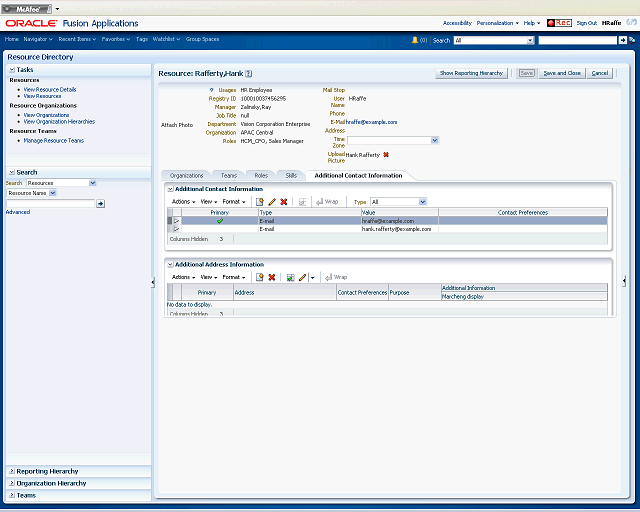Image resolution: width=640 pixels, height=512 pixels.
Task: Open Actions menu in Contact Information toolbar
Action: (183, 202)
